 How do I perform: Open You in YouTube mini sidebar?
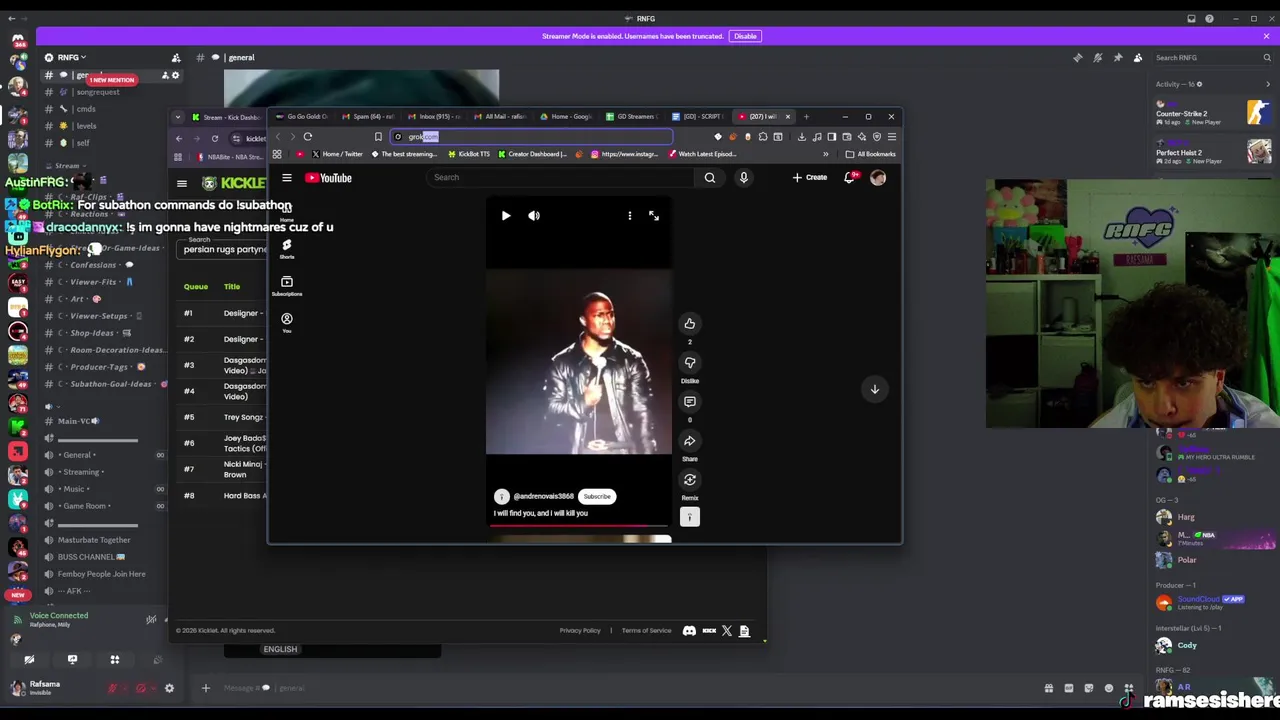(x=287, y=322)
